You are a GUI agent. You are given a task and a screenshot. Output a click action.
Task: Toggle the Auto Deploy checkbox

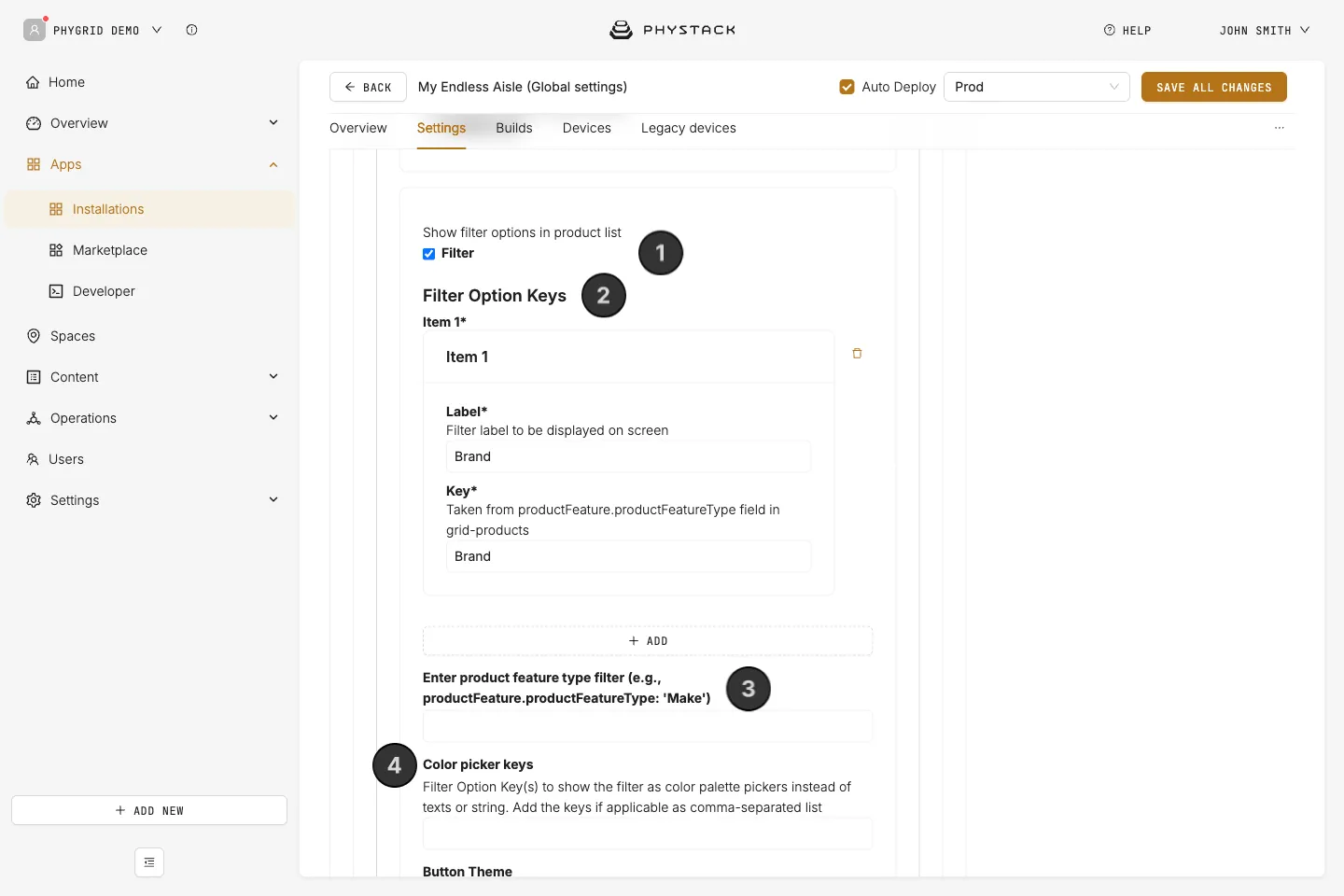pyautogui.click(x=847, y=87)
